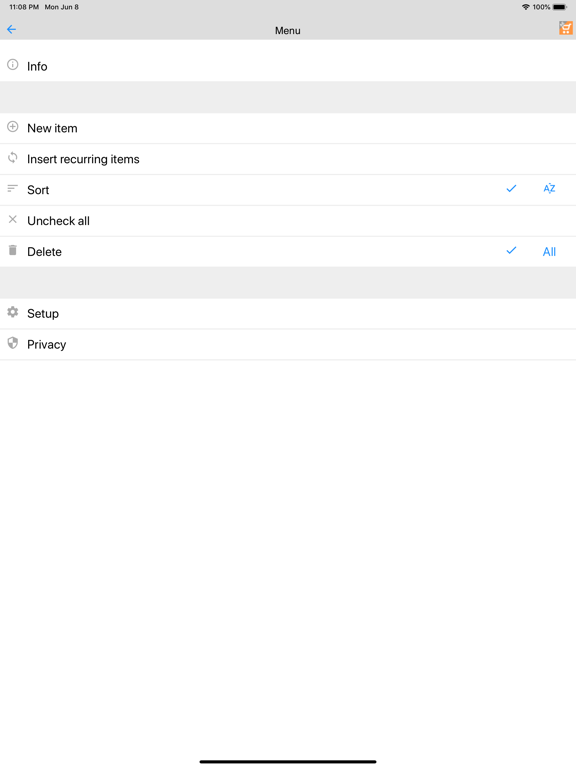This screenshot has height=768, width=576.
Task: Click the battery indicator
Action: pos(560,7)
